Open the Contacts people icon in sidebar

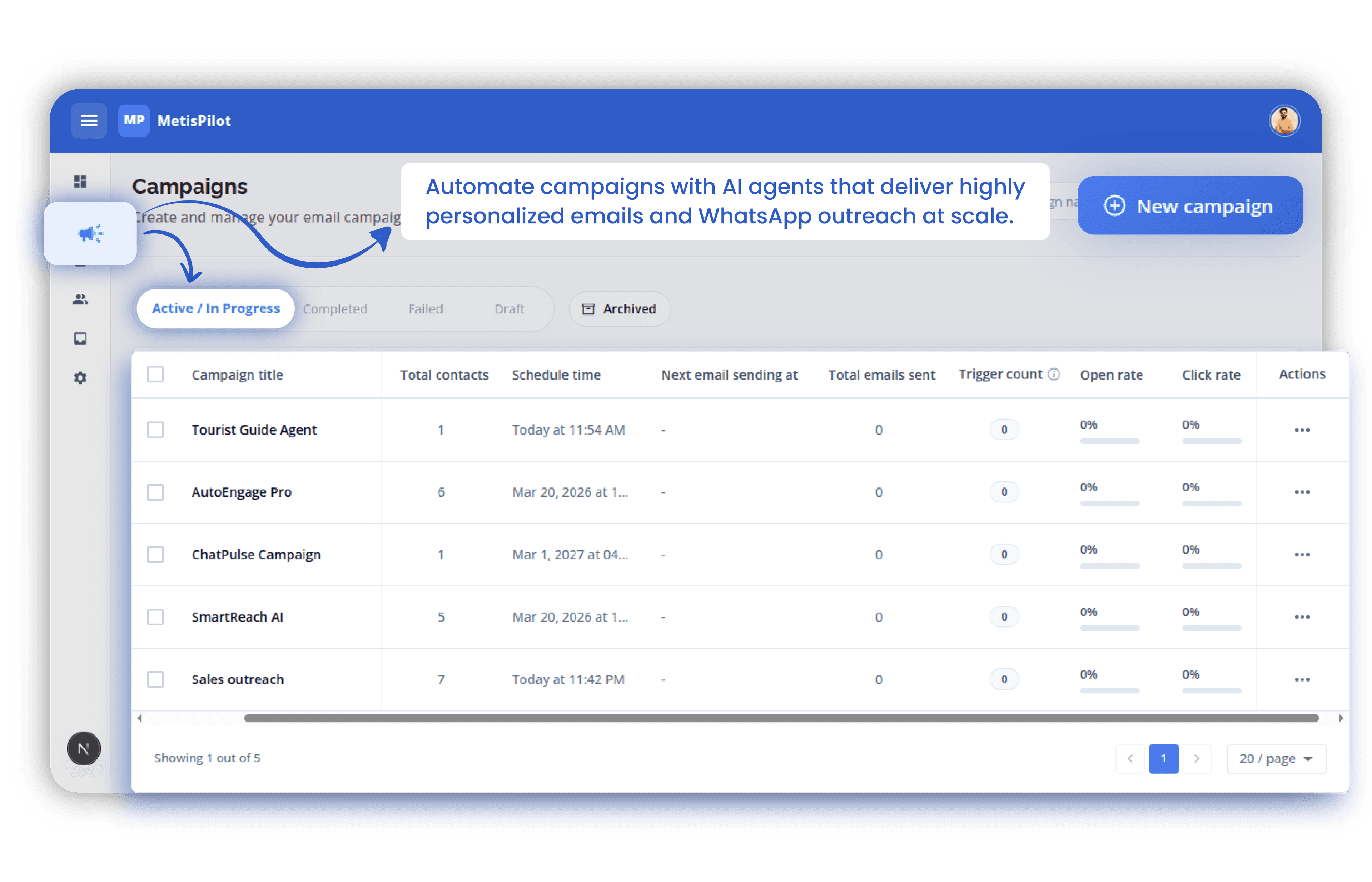tap(80, 299)
